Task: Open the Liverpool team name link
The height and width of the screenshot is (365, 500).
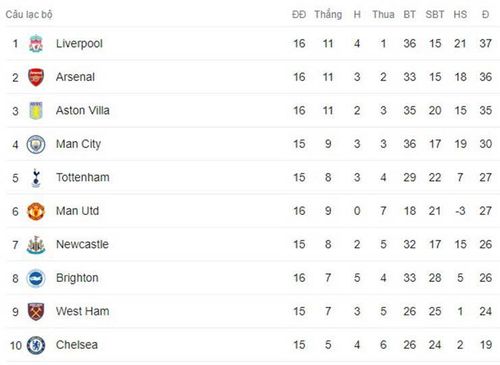Action: point(79,44)
